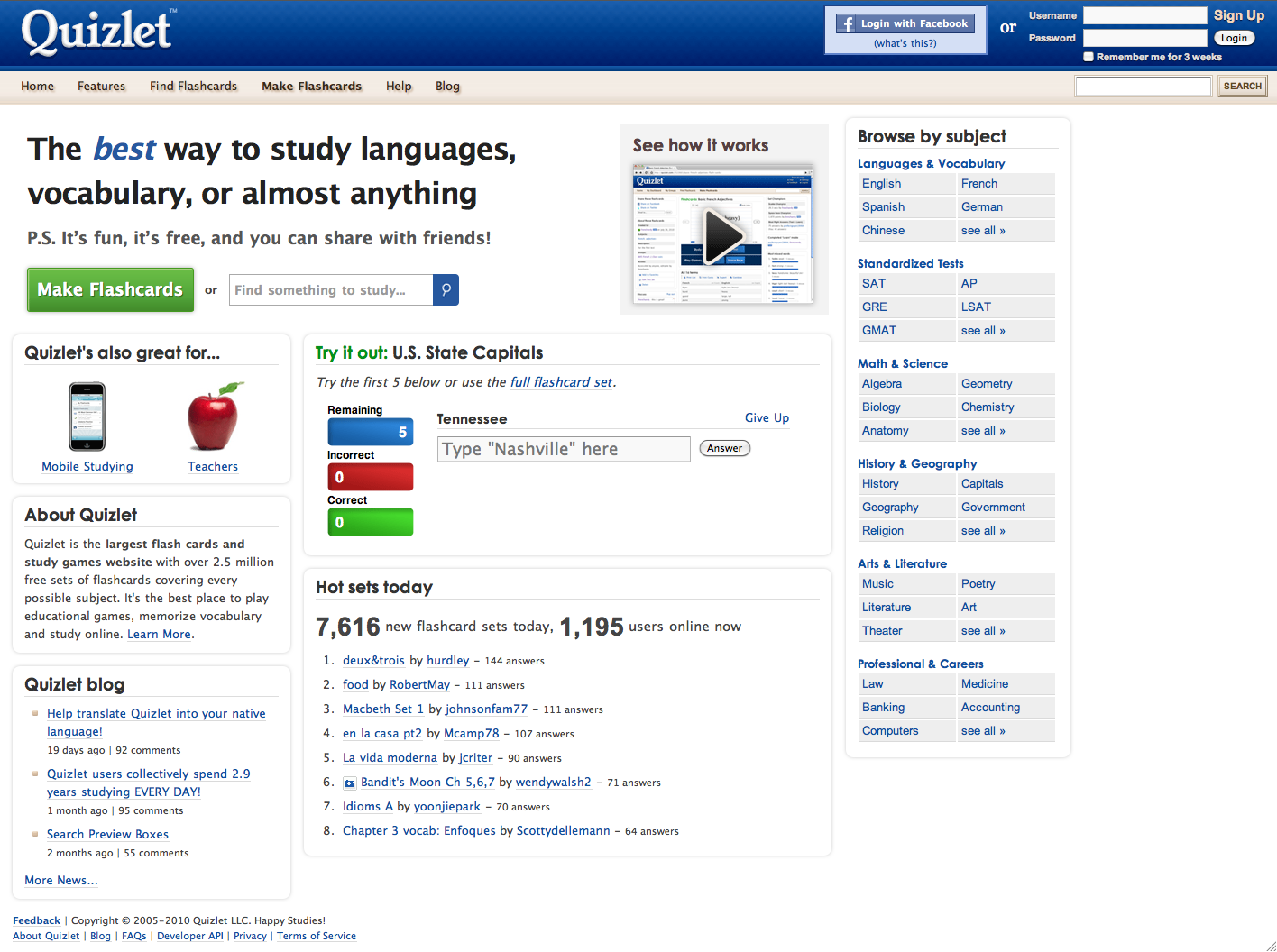Open the Math & Science heading link
Image resolution: width=1277 pixels, height=952 pixels.
[903, 363]
